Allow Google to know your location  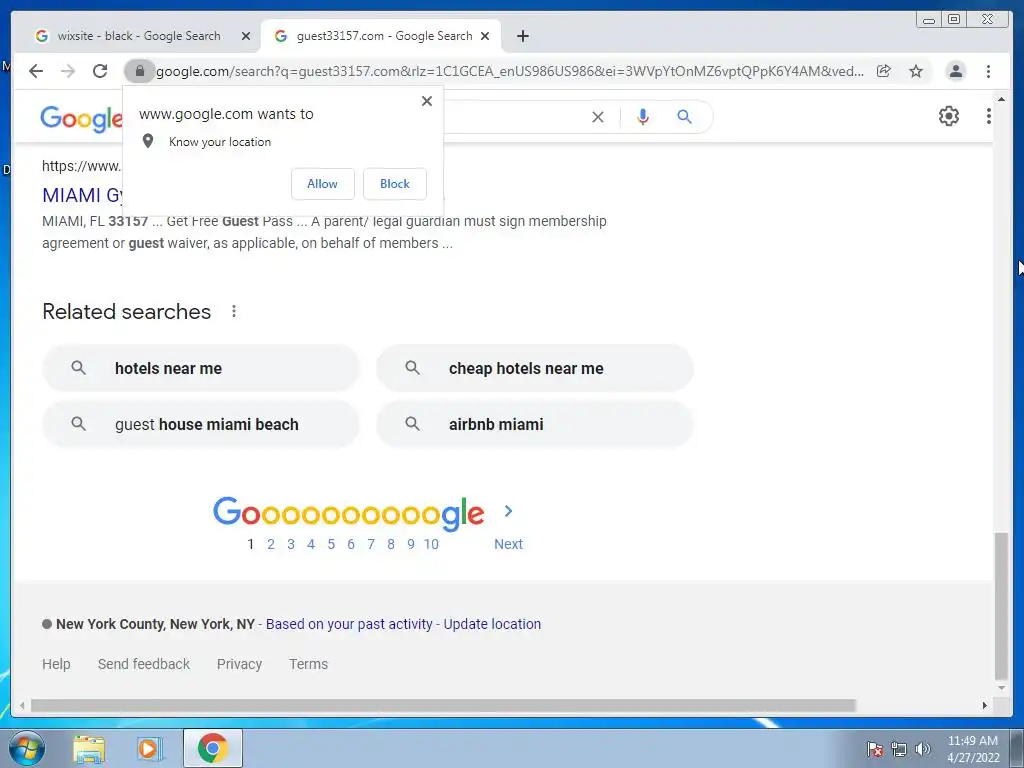(323, 184)
